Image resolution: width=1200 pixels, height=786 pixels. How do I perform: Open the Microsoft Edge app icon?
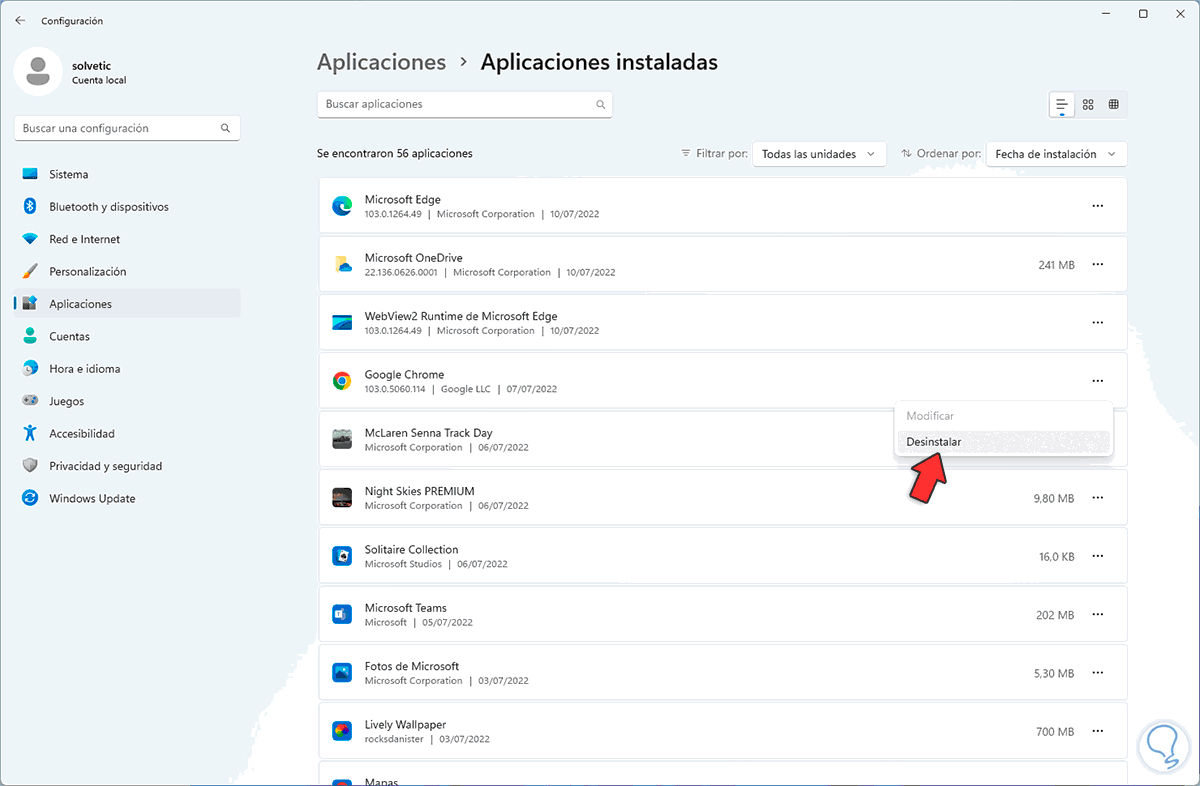342,206
